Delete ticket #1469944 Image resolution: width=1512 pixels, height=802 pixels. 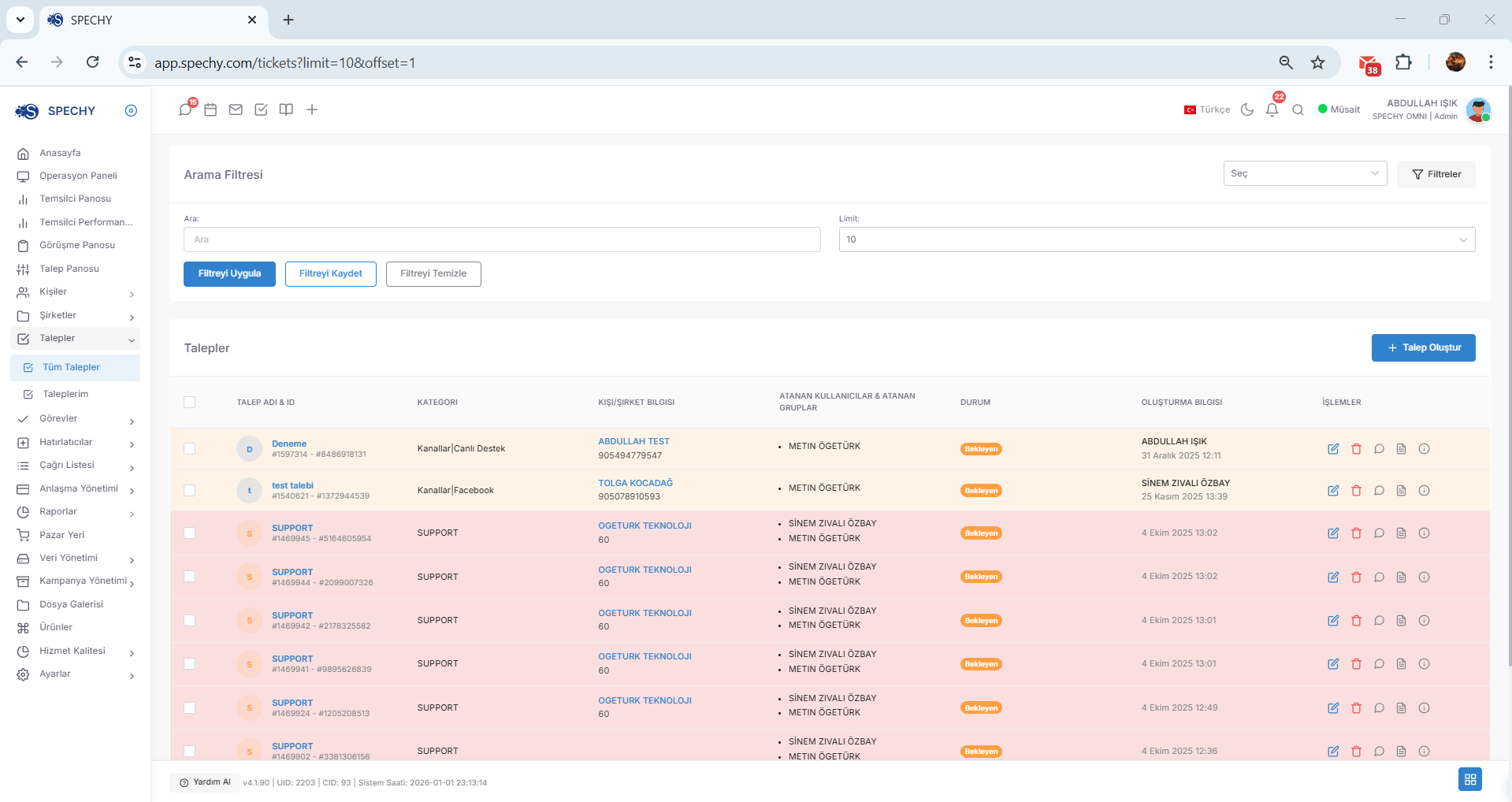click(x=1356, y=577)
